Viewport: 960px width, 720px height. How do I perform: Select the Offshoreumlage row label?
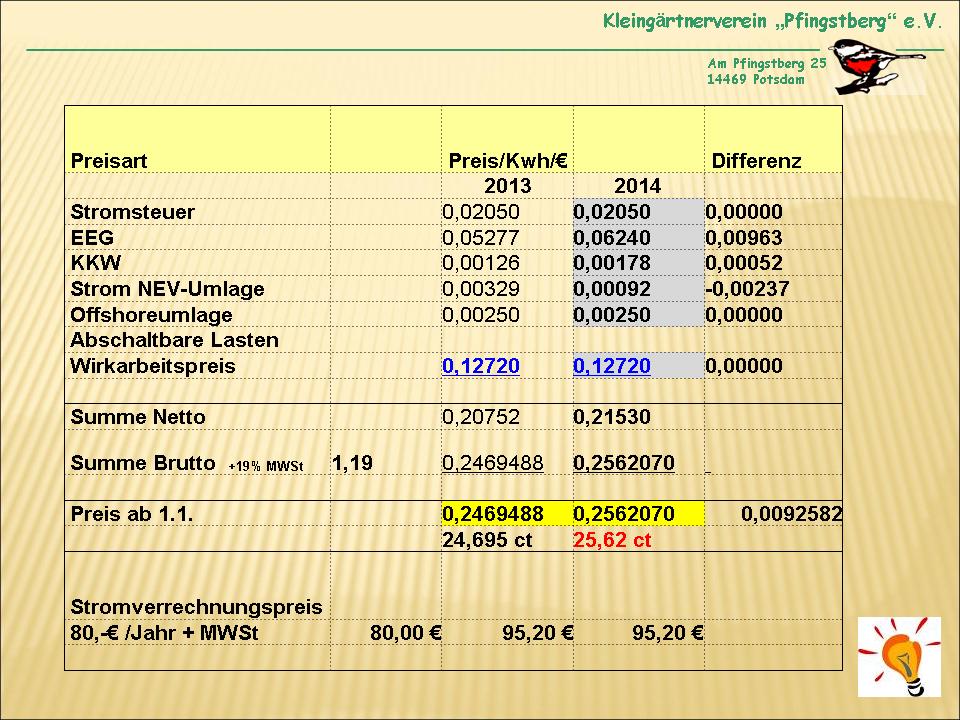pos(152,315)
